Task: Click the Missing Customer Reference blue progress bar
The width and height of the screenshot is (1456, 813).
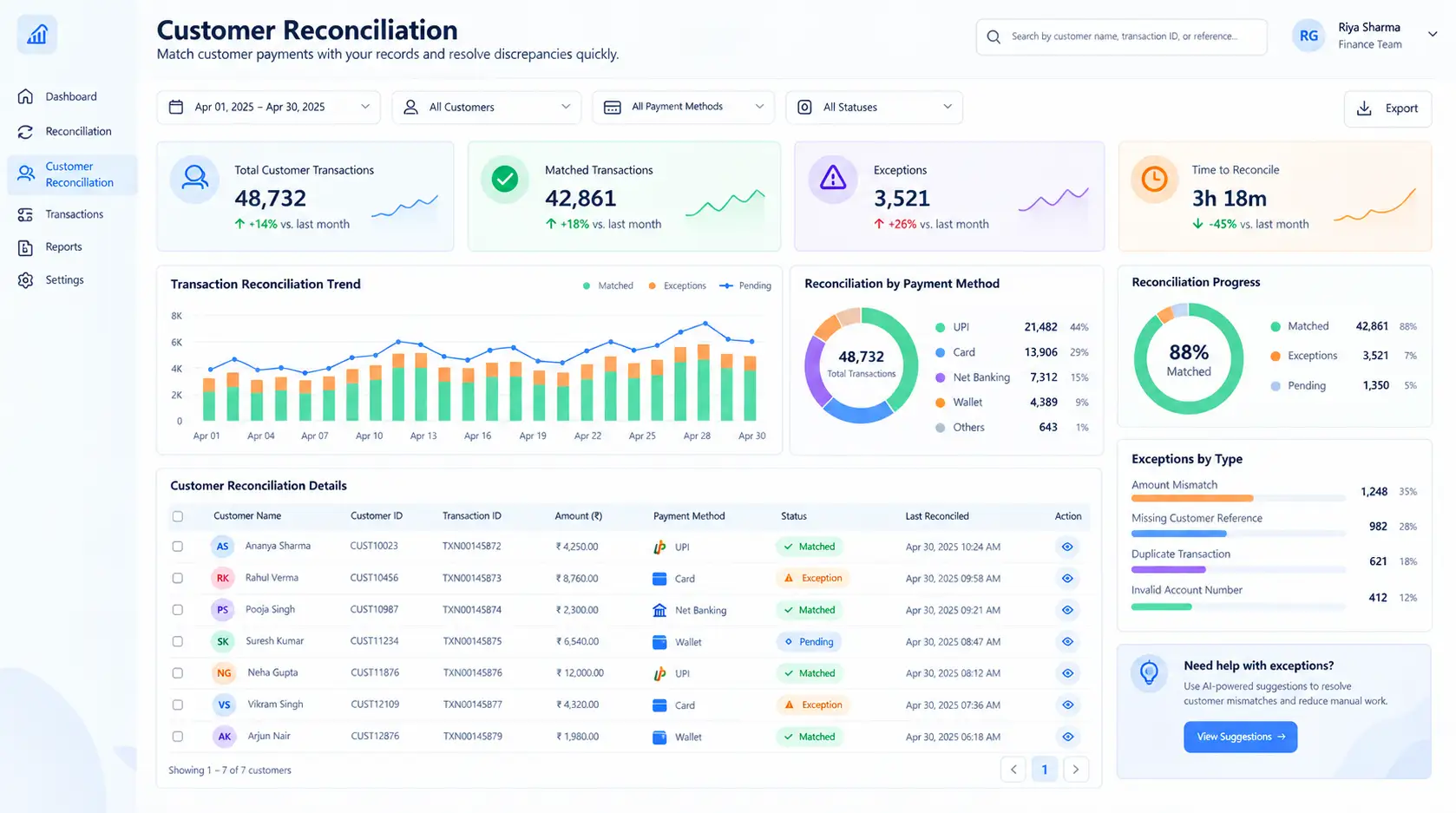Action: tap(1178, 534)
